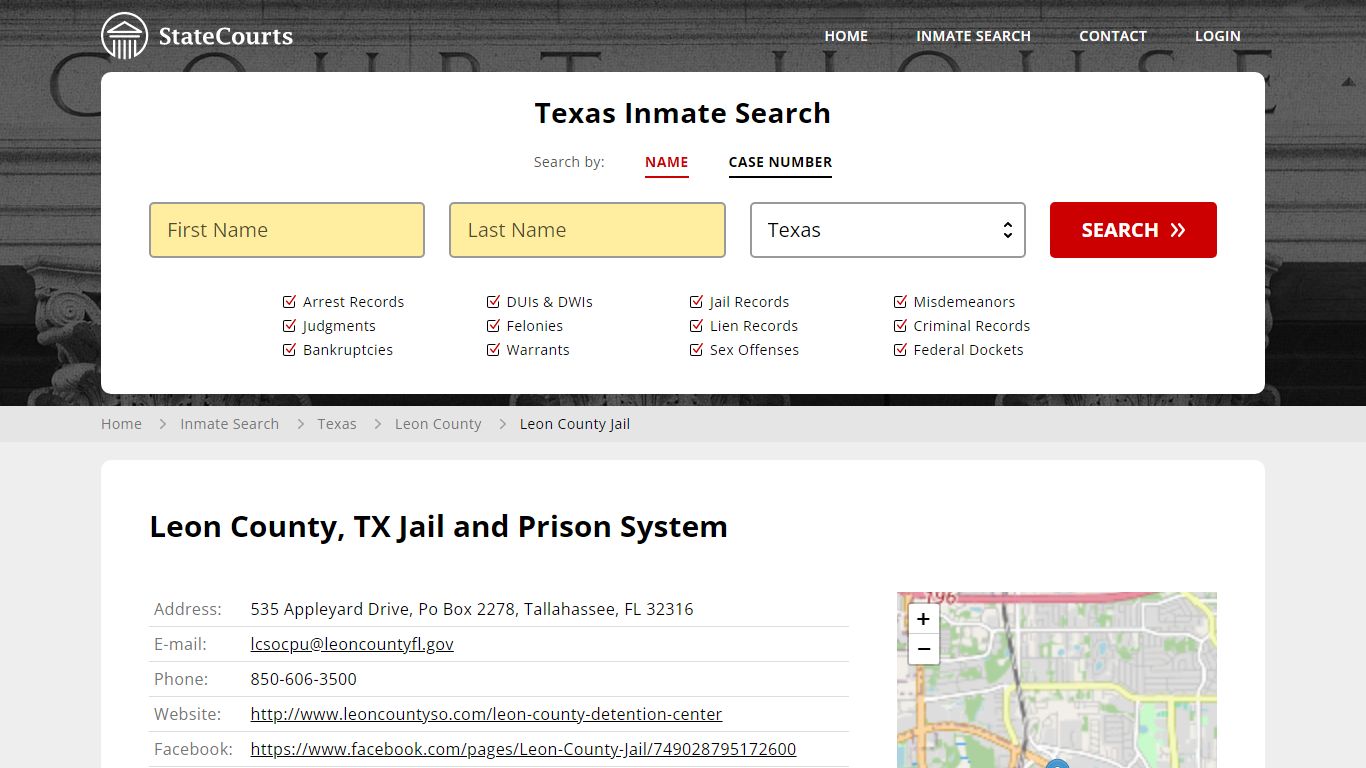Toggle the Judgments checkbox

[x=290, y=326]
